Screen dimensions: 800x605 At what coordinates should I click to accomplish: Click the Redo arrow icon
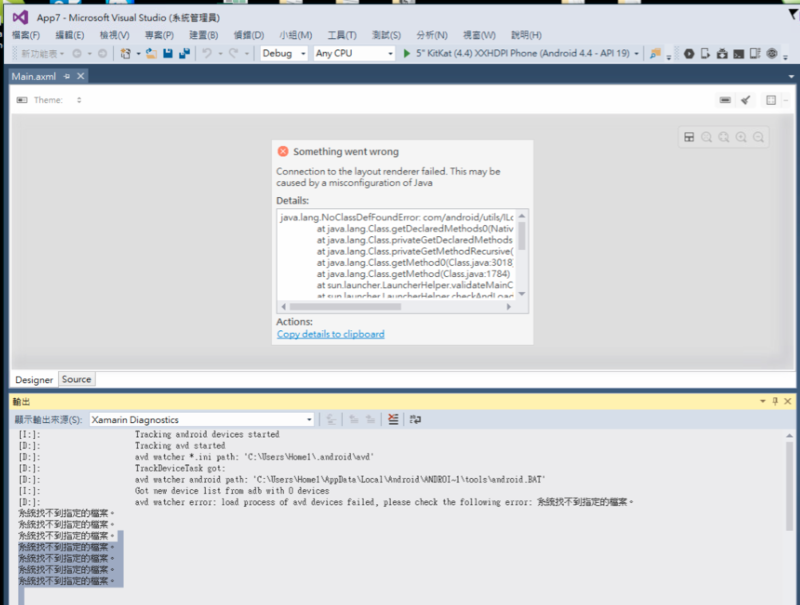pos(234,53)
